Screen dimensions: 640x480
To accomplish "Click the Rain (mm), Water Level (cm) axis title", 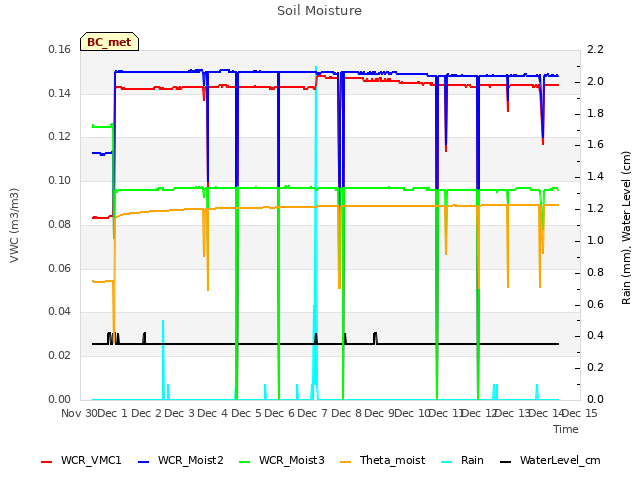I will (x=626, y=228).
